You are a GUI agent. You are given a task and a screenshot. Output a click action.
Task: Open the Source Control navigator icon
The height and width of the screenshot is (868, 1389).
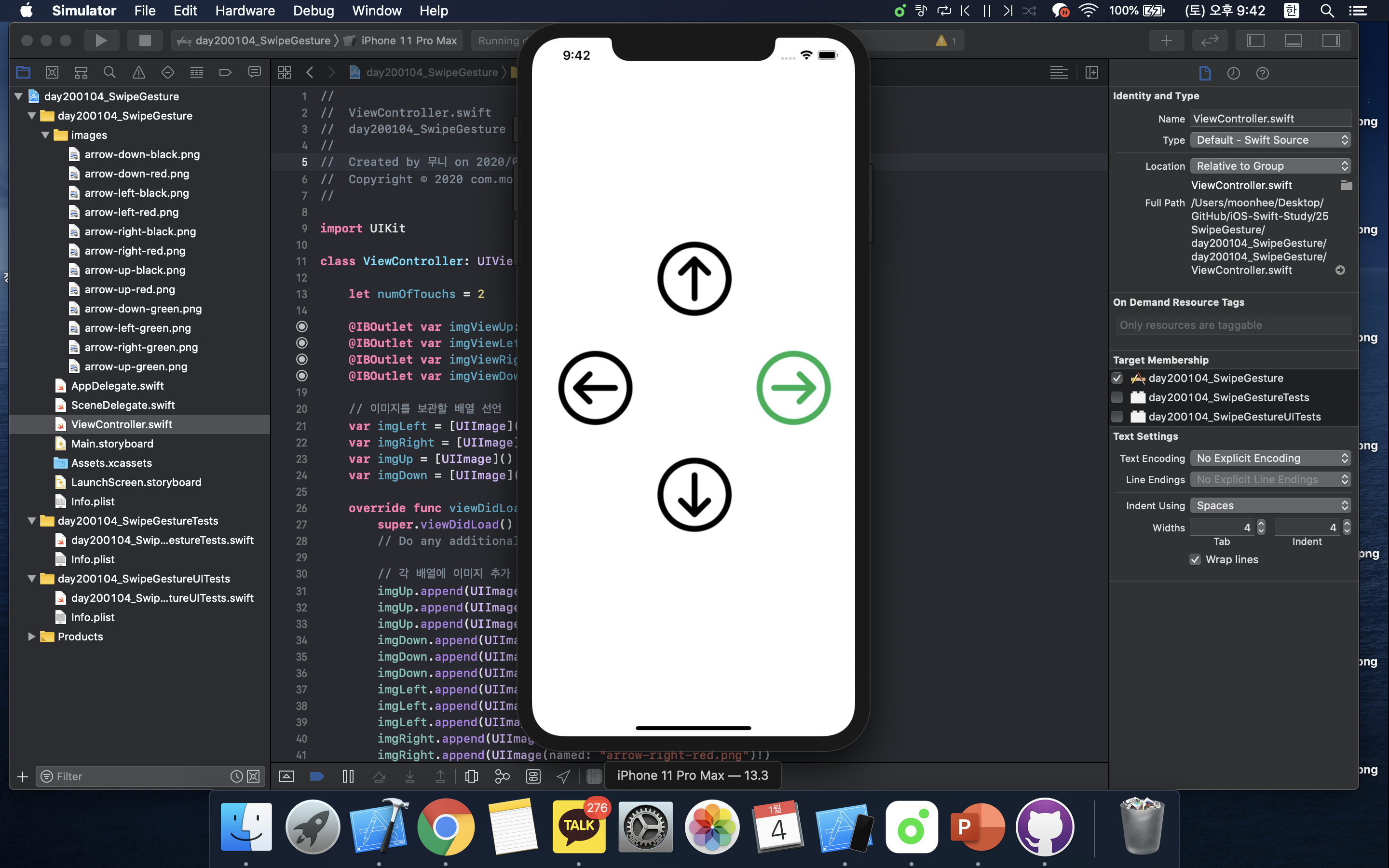point(52,72)
